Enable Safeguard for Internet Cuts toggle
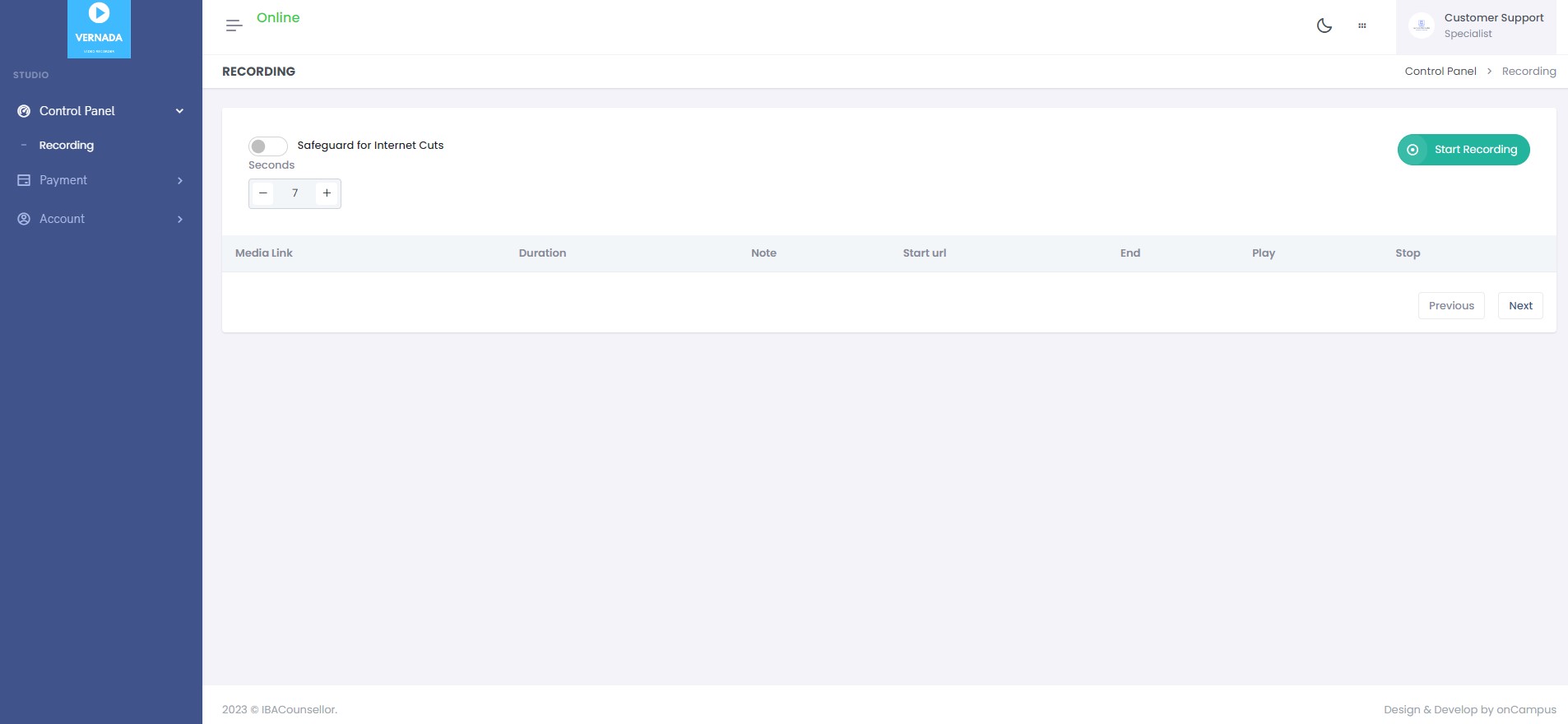The height and width of the screenshot is (724, 1568). (x=267, y=146)
